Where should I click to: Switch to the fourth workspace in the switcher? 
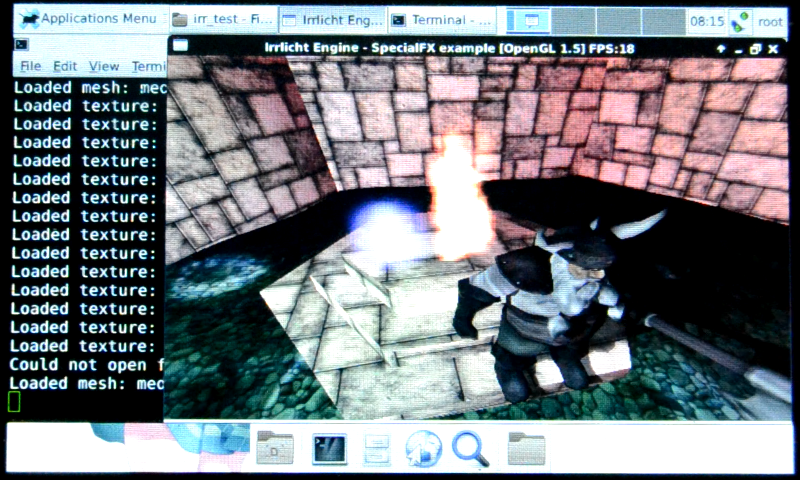coord(663,21)
